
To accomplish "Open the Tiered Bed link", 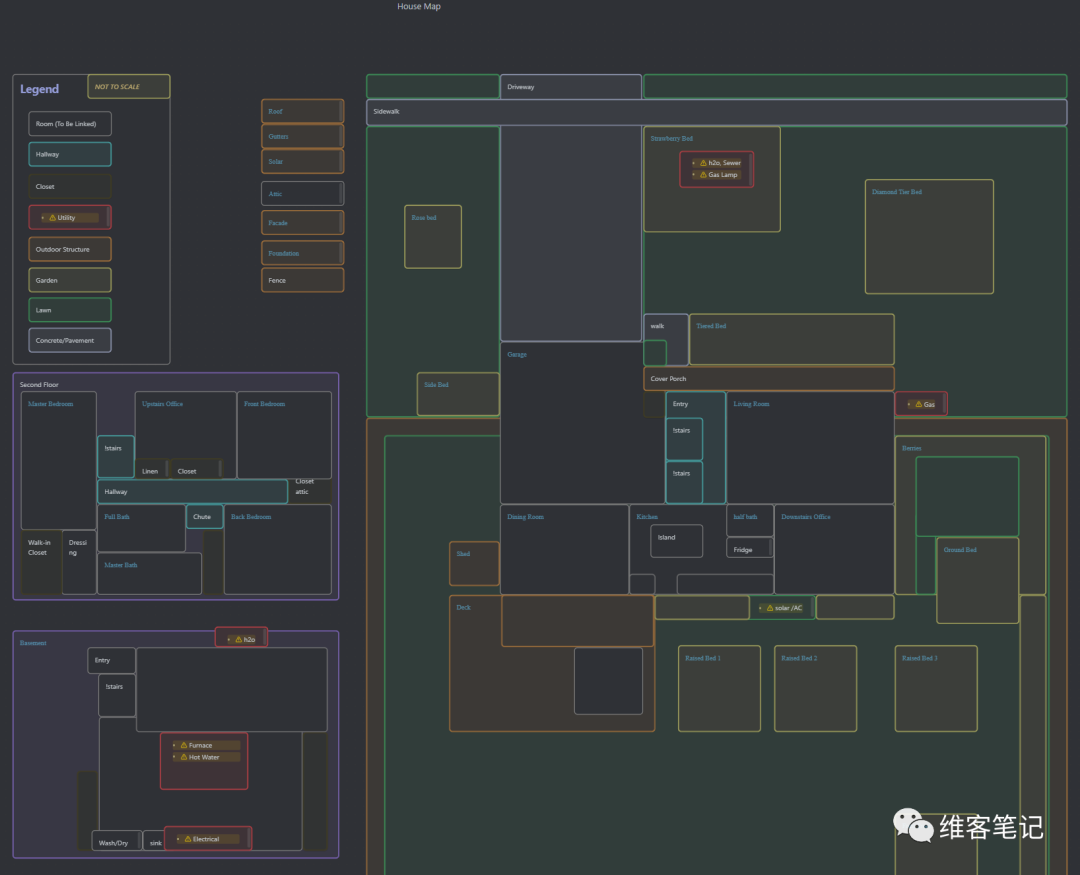I will (x=711, y=327).
